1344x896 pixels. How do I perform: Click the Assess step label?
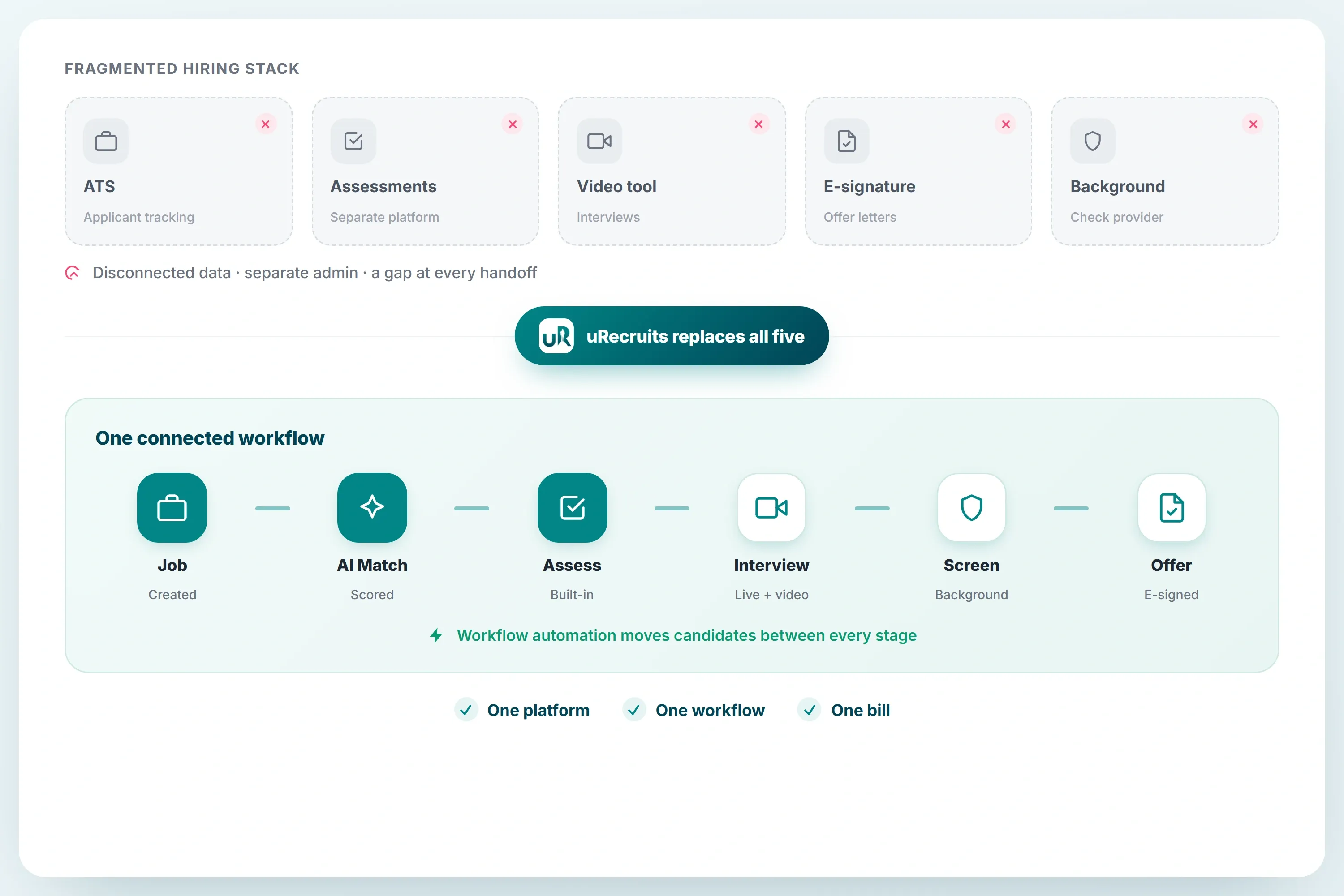[572, 565]
